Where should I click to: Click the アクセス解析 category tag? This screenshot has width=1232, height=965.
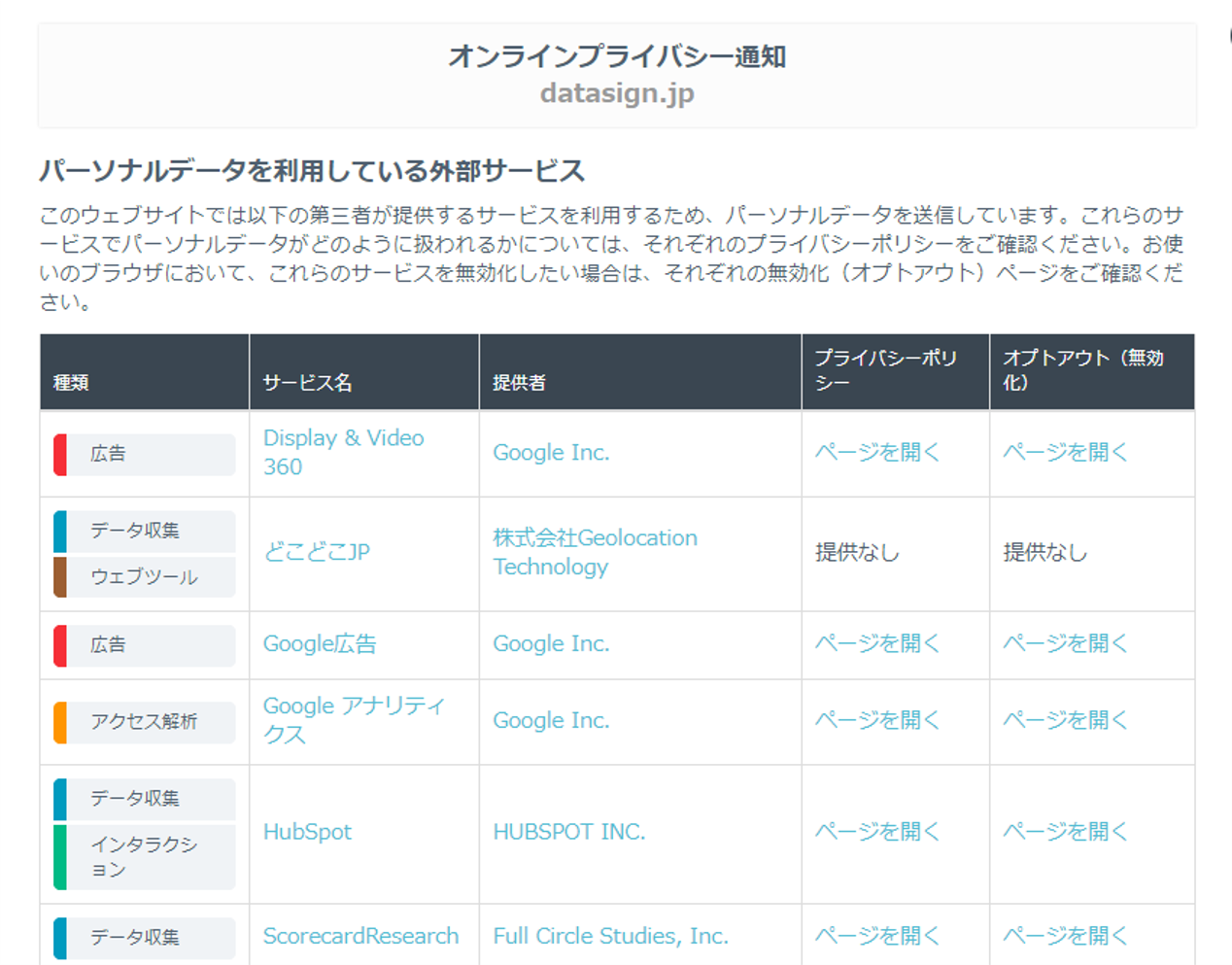pos(144,721)
